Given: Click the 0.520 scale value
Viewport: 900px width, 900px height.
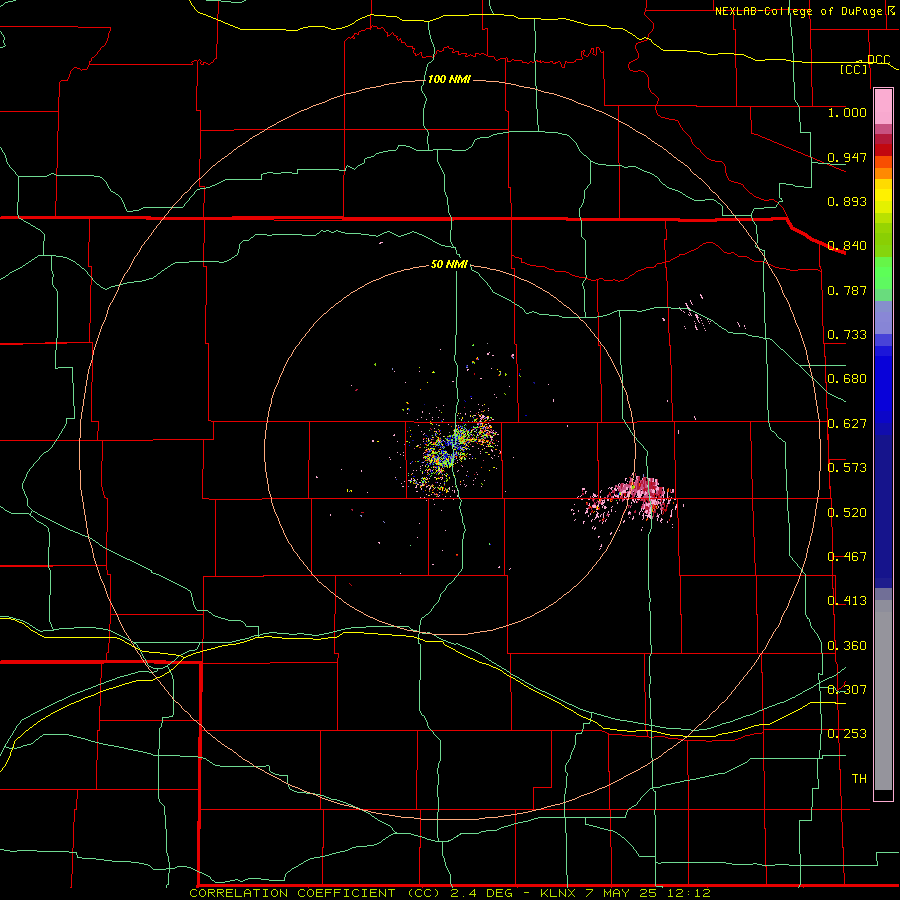Looking at the screenshot, I should click(x=847, y=513).
